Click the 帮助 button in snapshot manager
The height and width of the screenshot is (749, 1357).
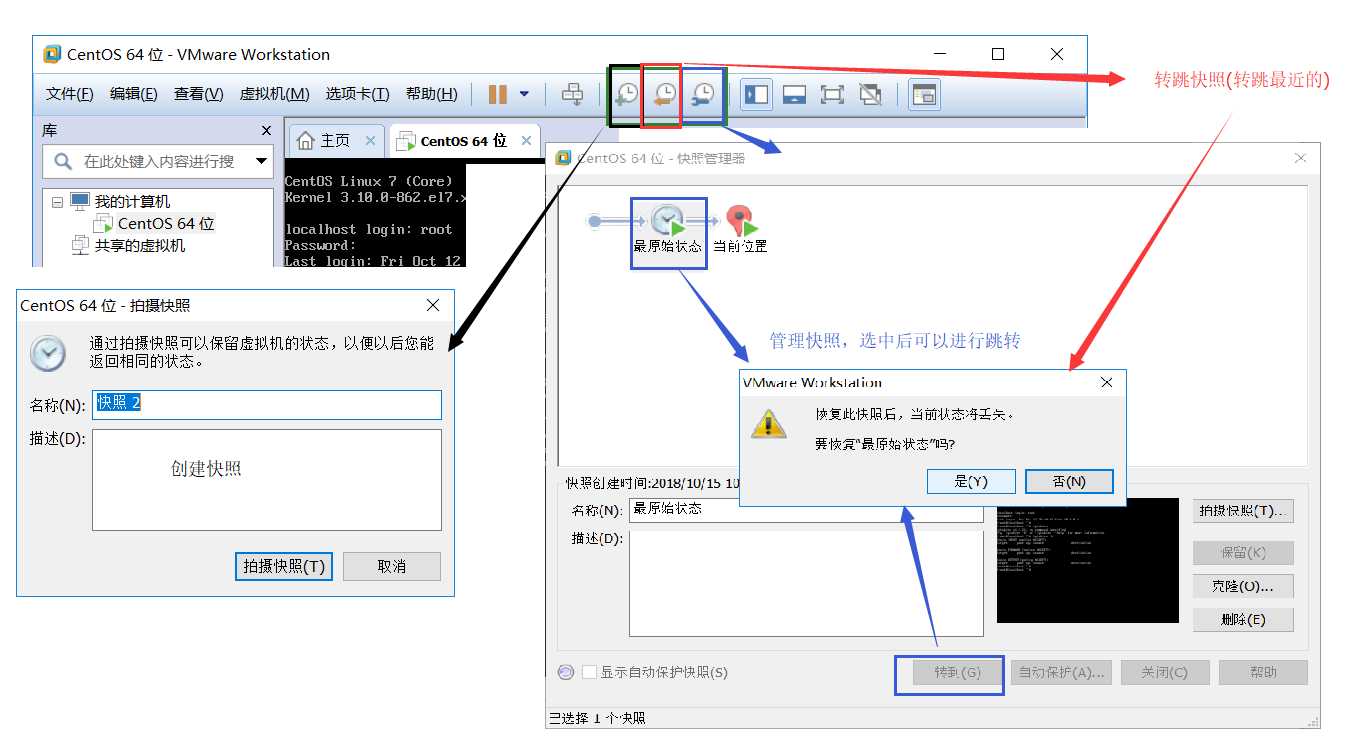[1263, 673]
